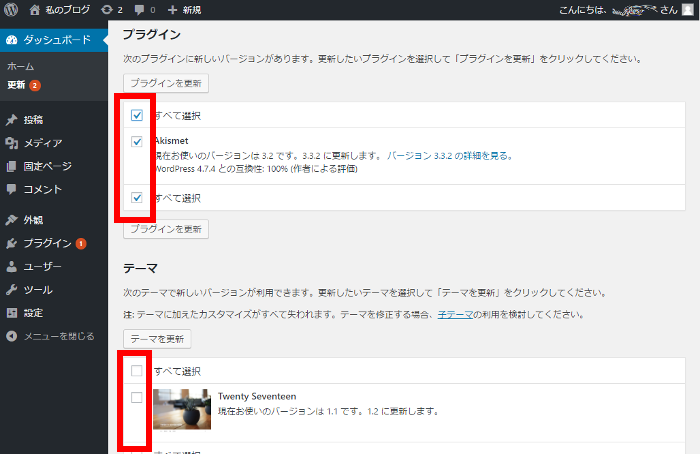Click the コメント speech bubble icon
Screen dimensions: 700x454
pyautogui.click(x=12, y=189)
